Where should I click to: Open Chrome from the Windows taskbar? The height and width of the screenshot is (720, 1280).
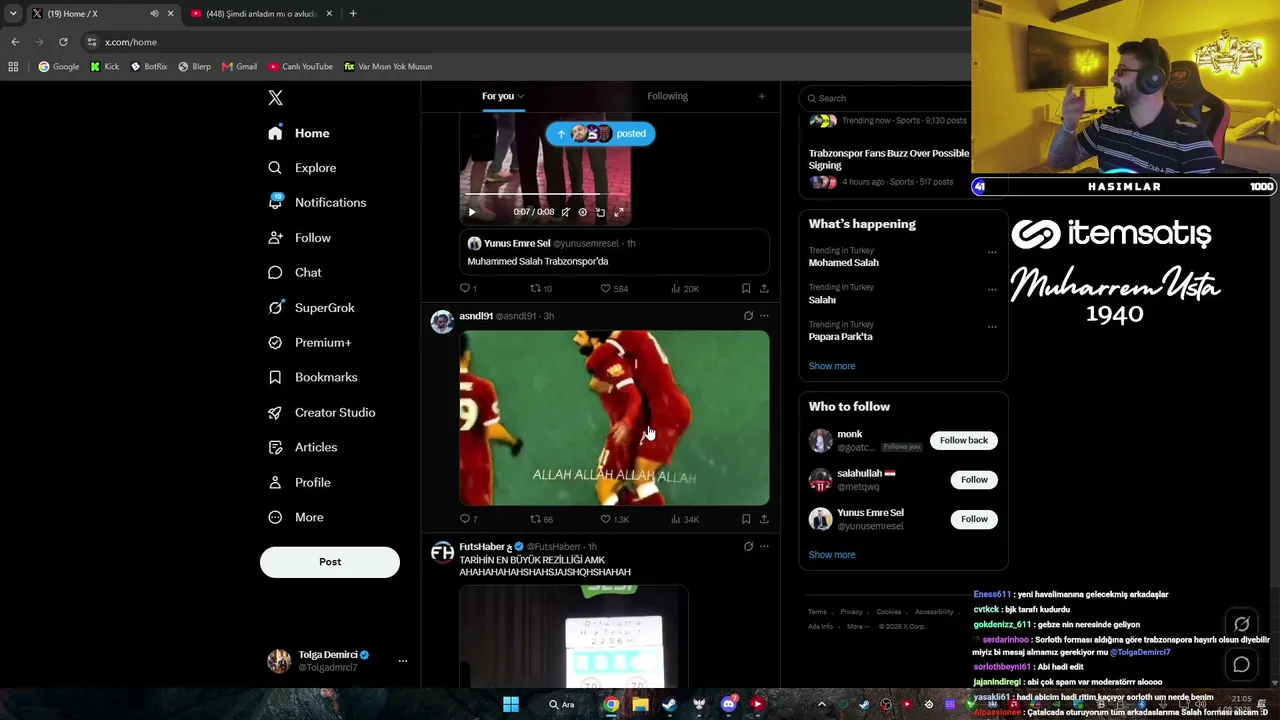[611, 704]
